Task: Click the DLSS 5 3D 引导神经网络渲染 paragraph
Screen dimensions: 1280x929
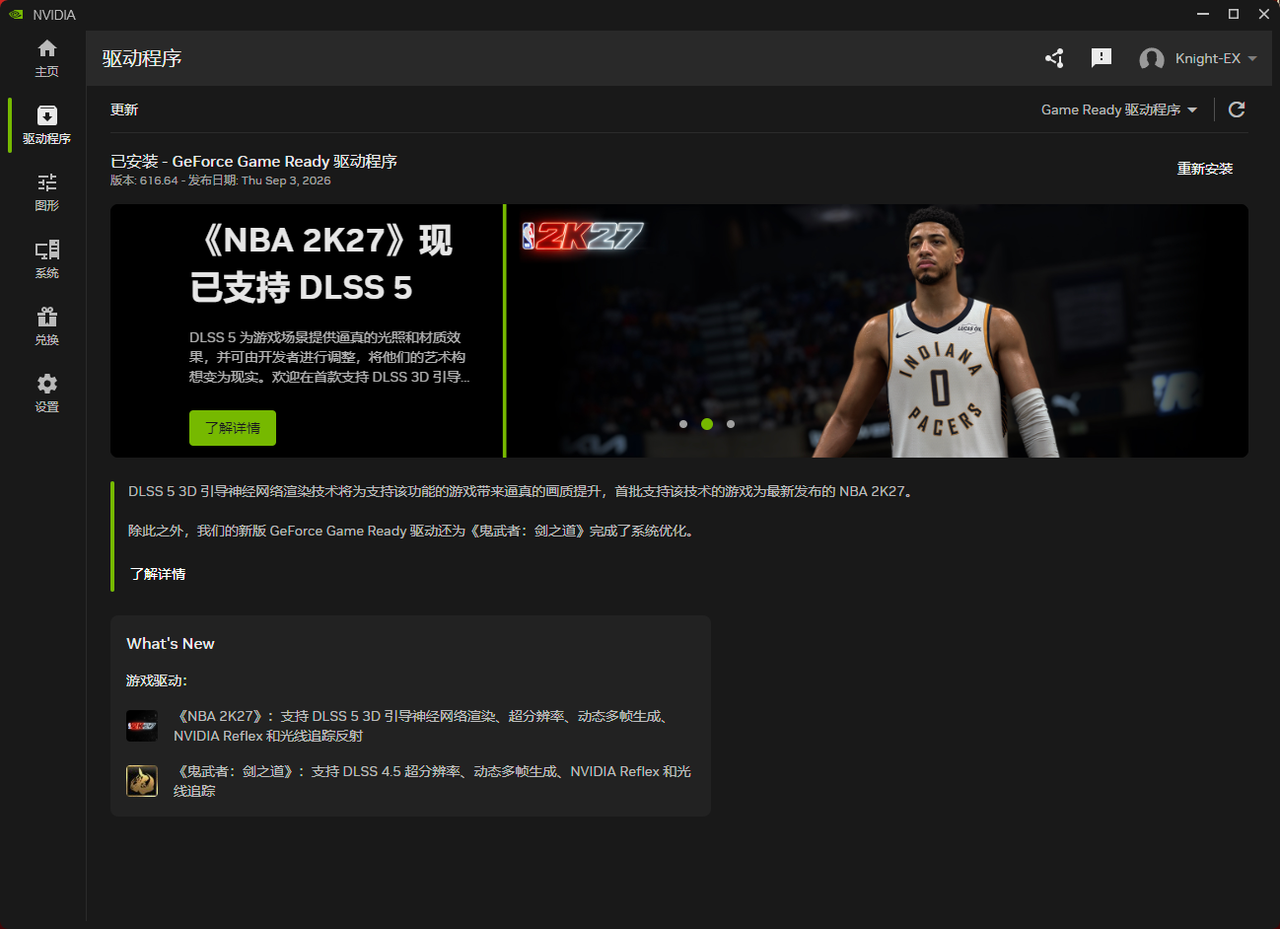Action: pyautogui.click(x=521, y=492)
